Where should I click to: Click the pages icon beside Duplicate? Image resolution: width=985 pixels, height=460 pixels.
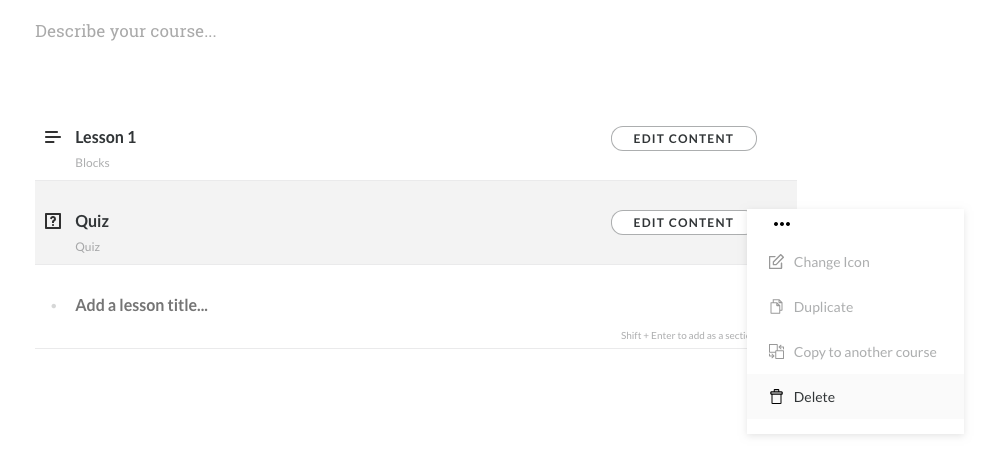click(x=776, y=307)
